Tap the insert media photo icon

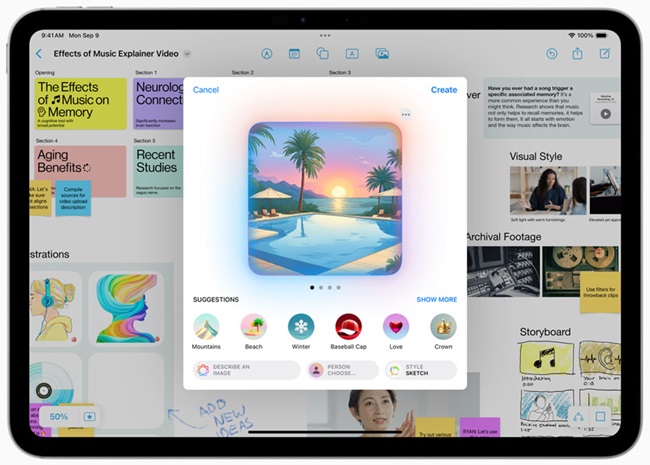coord(381,54)
